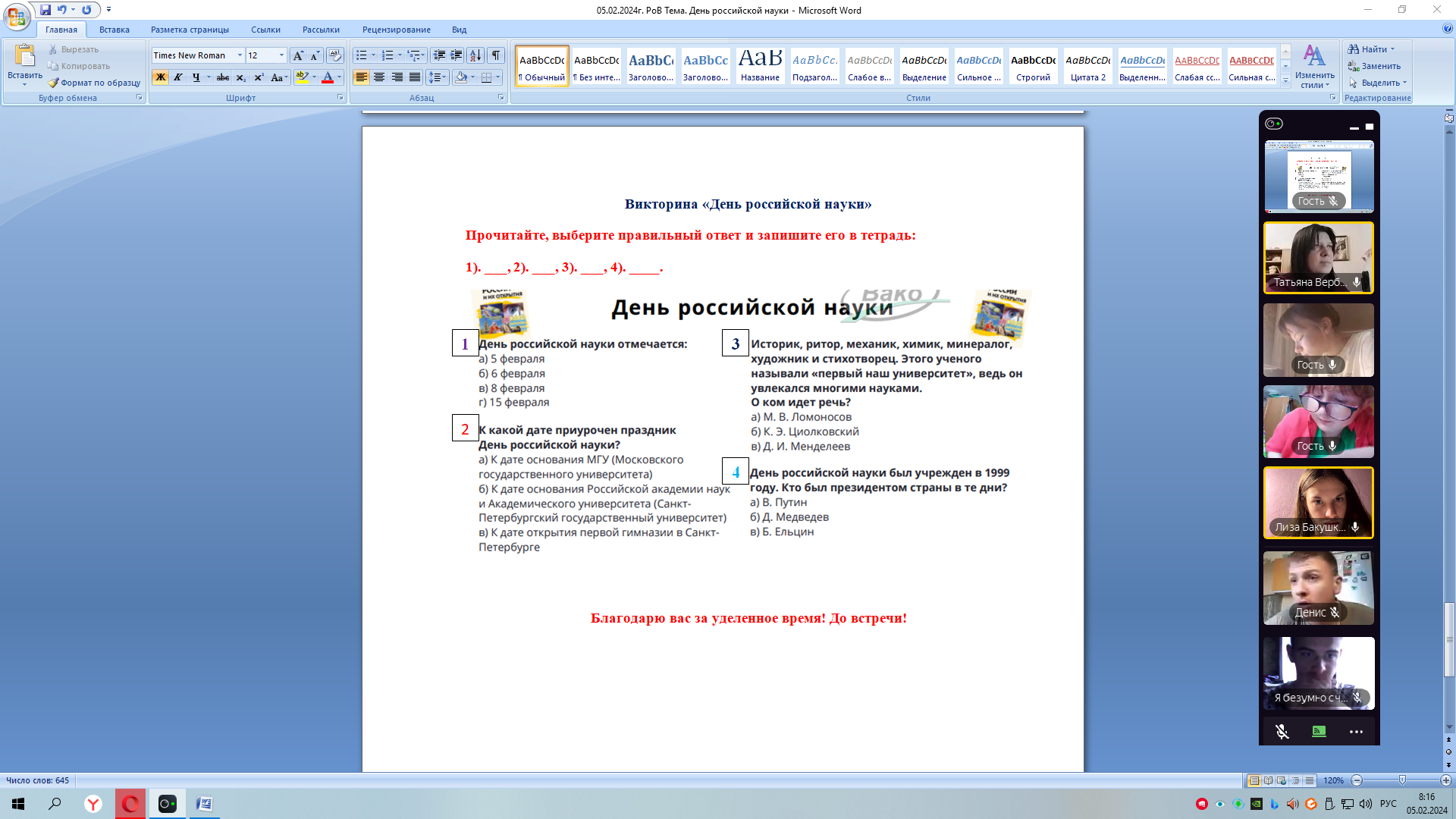Clear formatting with the eraser icon
This screenshot has height=819, width=1456.
click(335, 55)
